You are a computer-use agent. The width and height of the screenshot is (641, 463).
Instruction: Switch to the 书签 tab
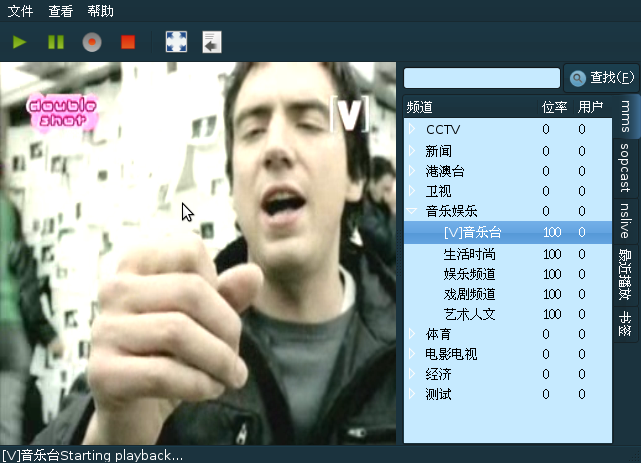(625, 324)
